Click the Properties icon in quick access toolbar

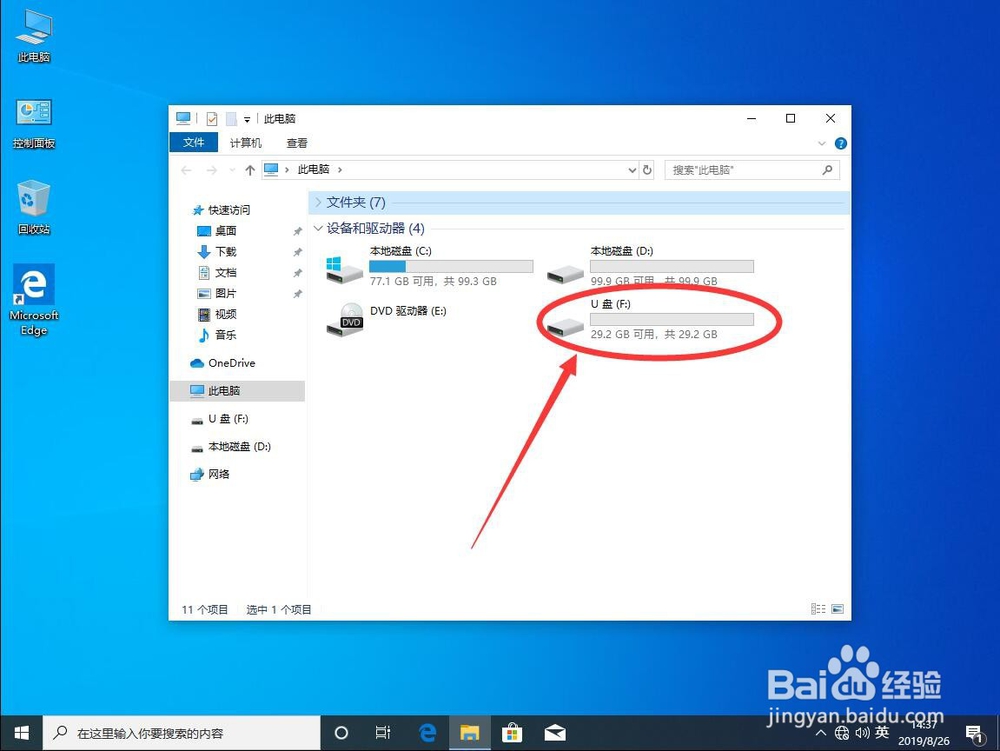pos(212,119)
